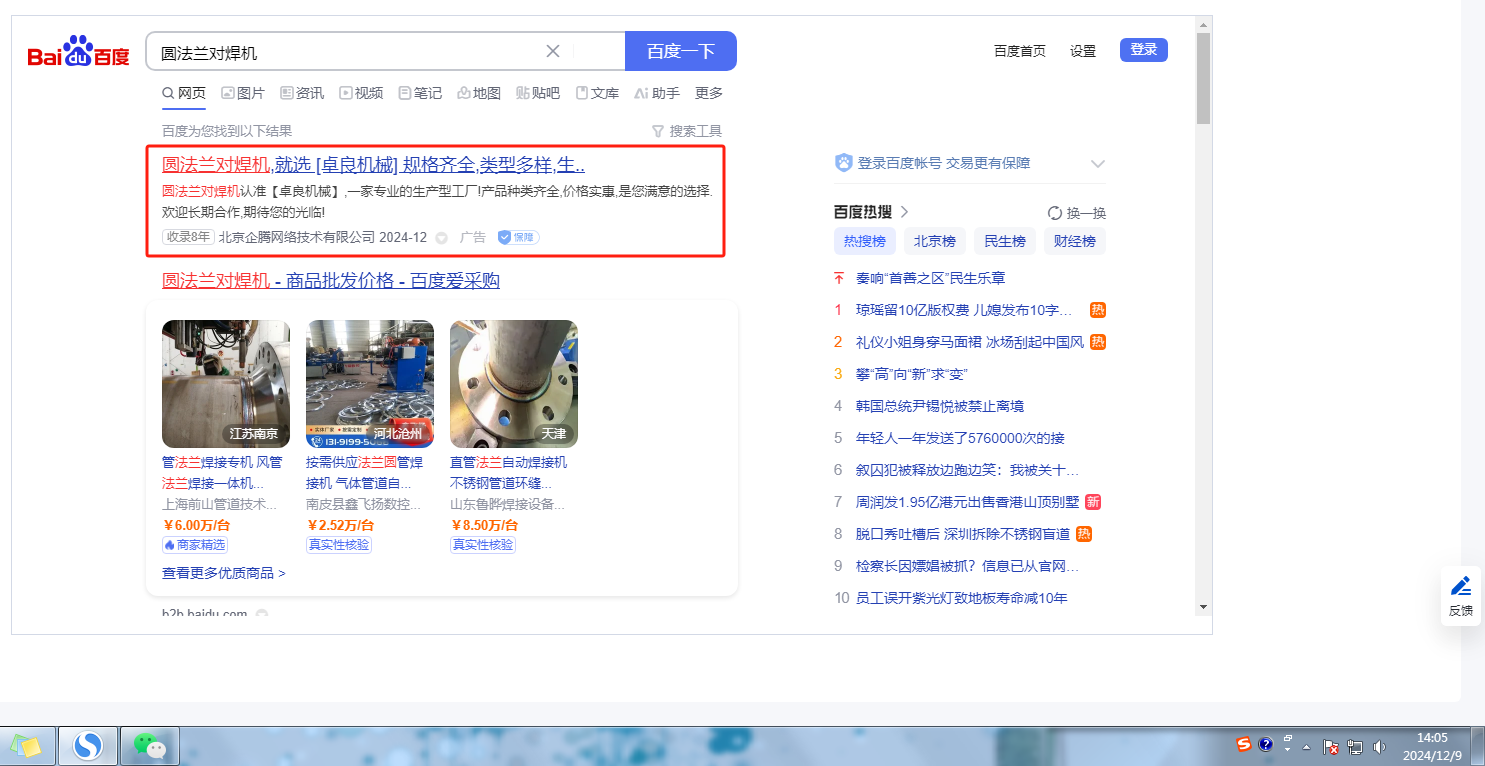Open the Action Center flag tray icon

(1331, 746)
